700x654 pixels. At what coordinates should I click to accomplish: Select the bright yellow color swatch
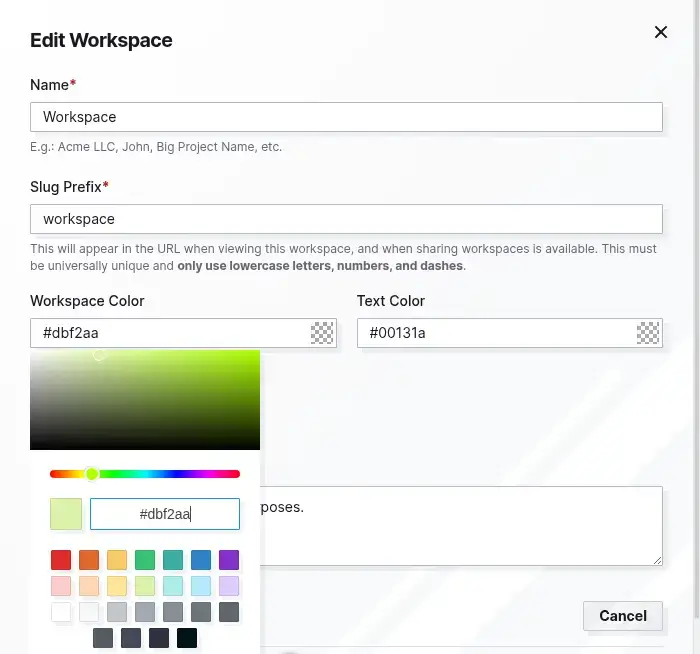[x=117, y=560]
